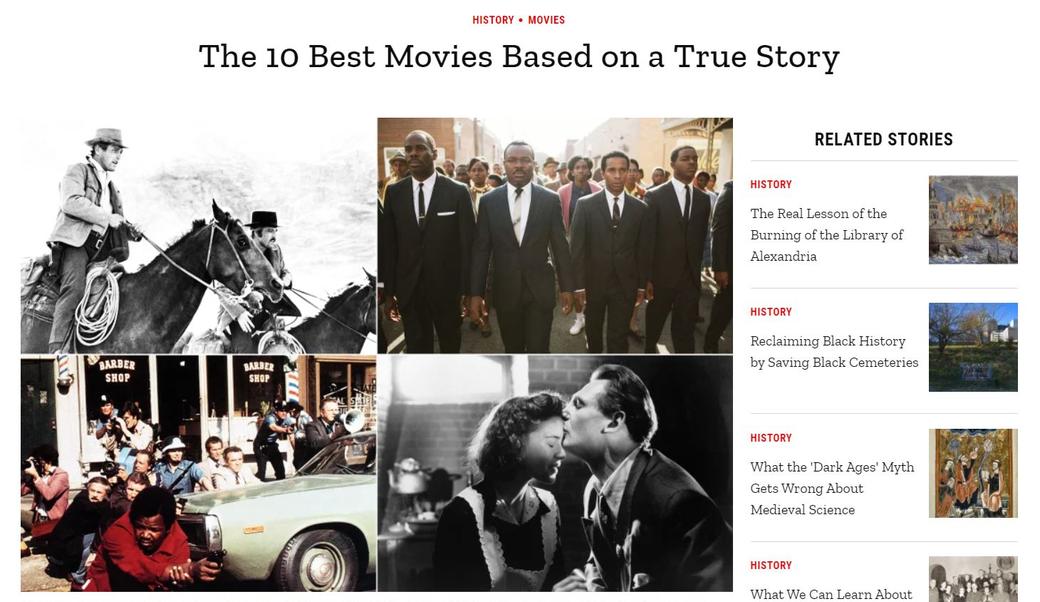The height and width of the screenshot is (602, 1040).
Task: Select the medieval manuscript illustration thumbnail
Action: [x=973, y=473]
